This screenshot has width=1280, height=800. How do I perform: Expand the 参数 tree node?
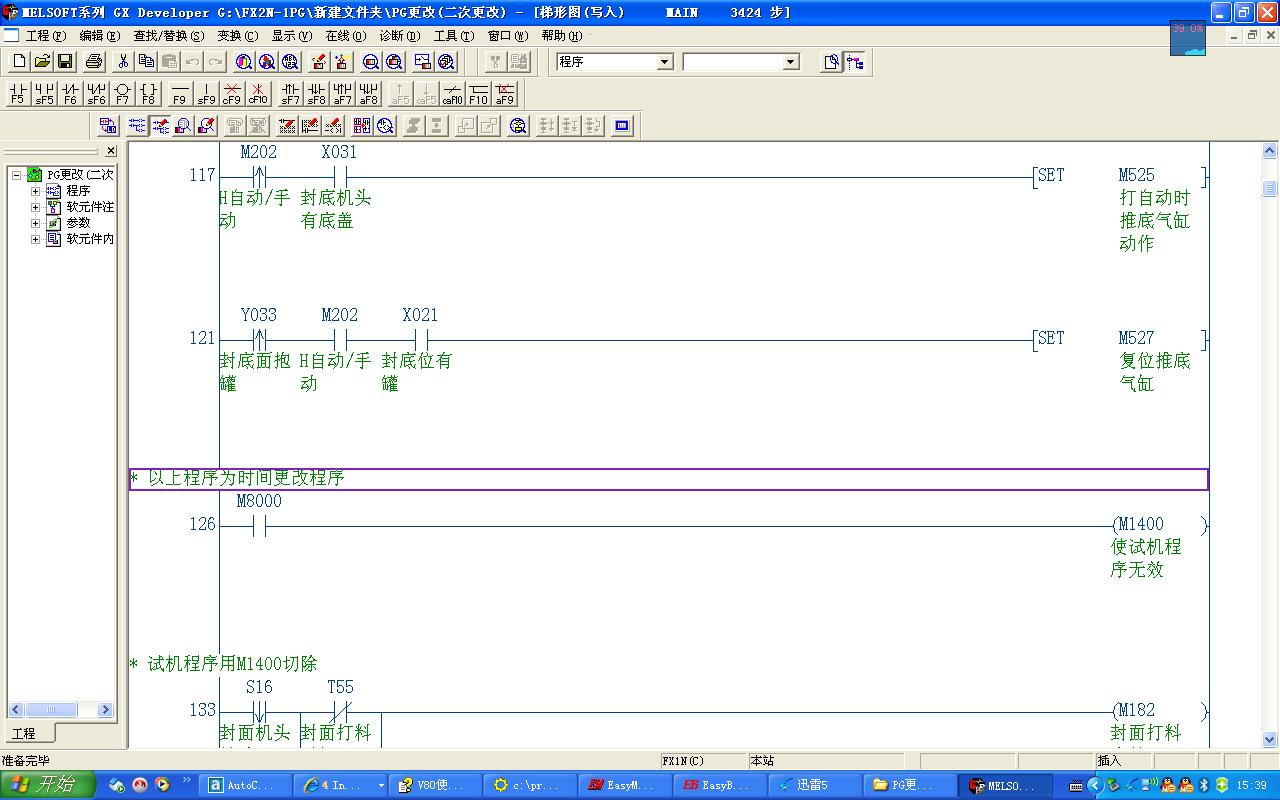(x=35, y=223)
